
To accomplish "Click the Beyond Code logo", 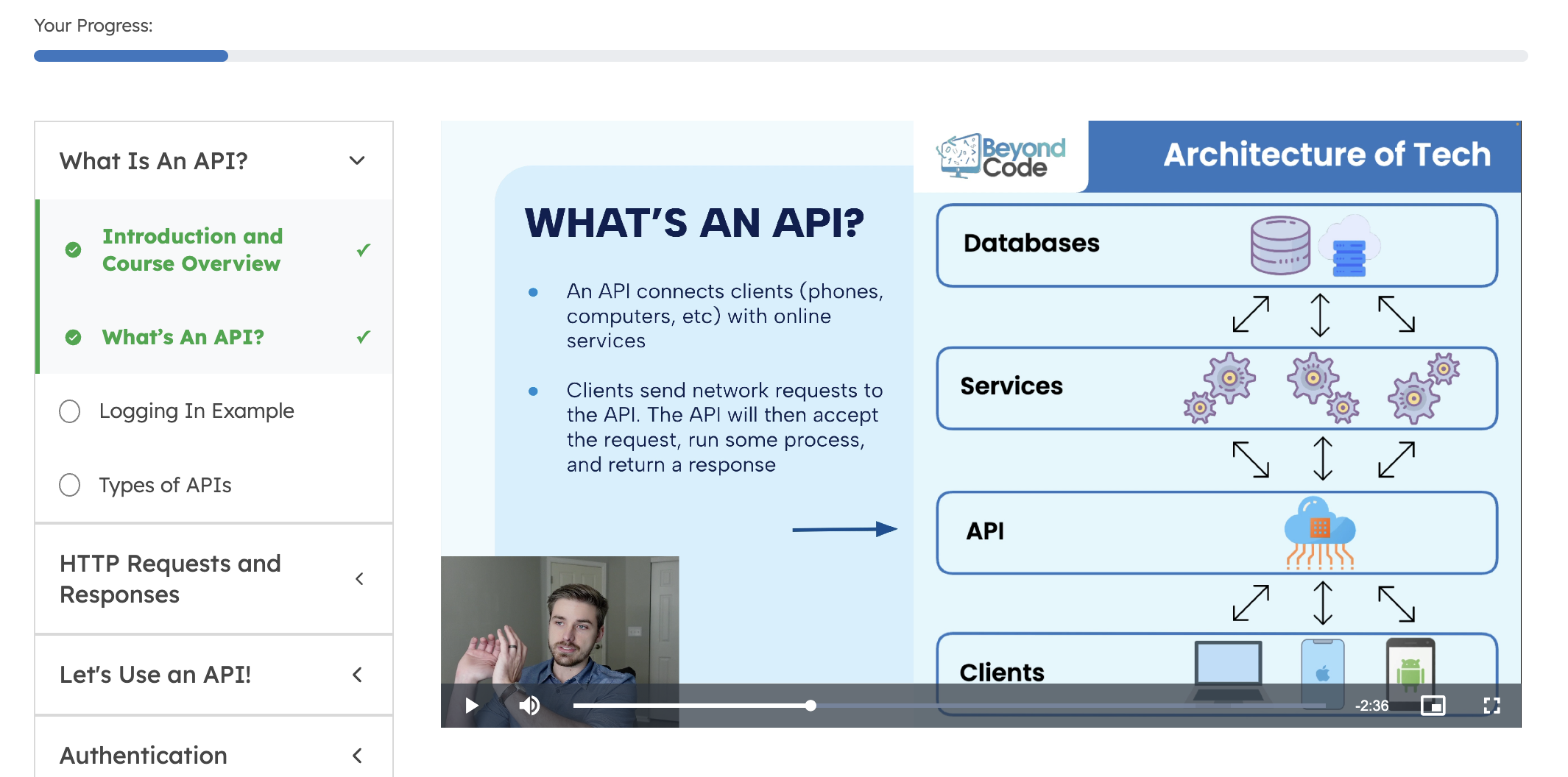I will coord(1001,156).
